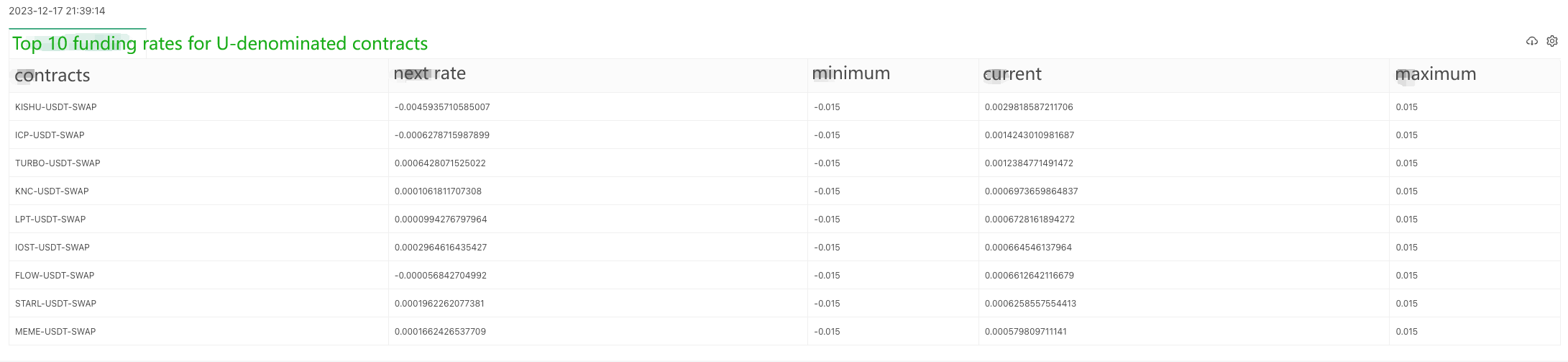Click the minimum column header
1568x362 pixels.
tap(851, 73)
